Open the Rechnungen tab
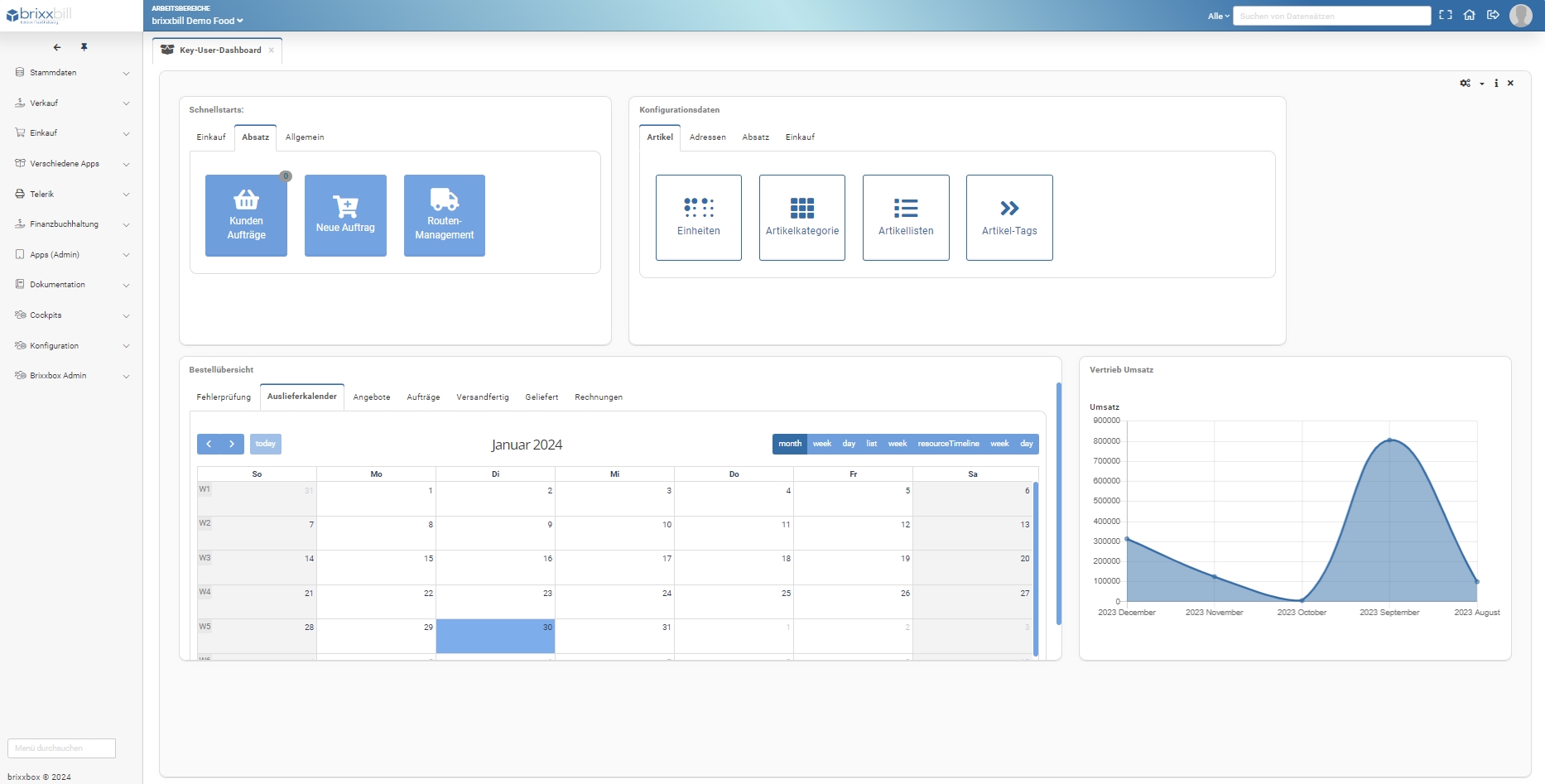The width and height of the screenshot is (1545, 784). 599,397
